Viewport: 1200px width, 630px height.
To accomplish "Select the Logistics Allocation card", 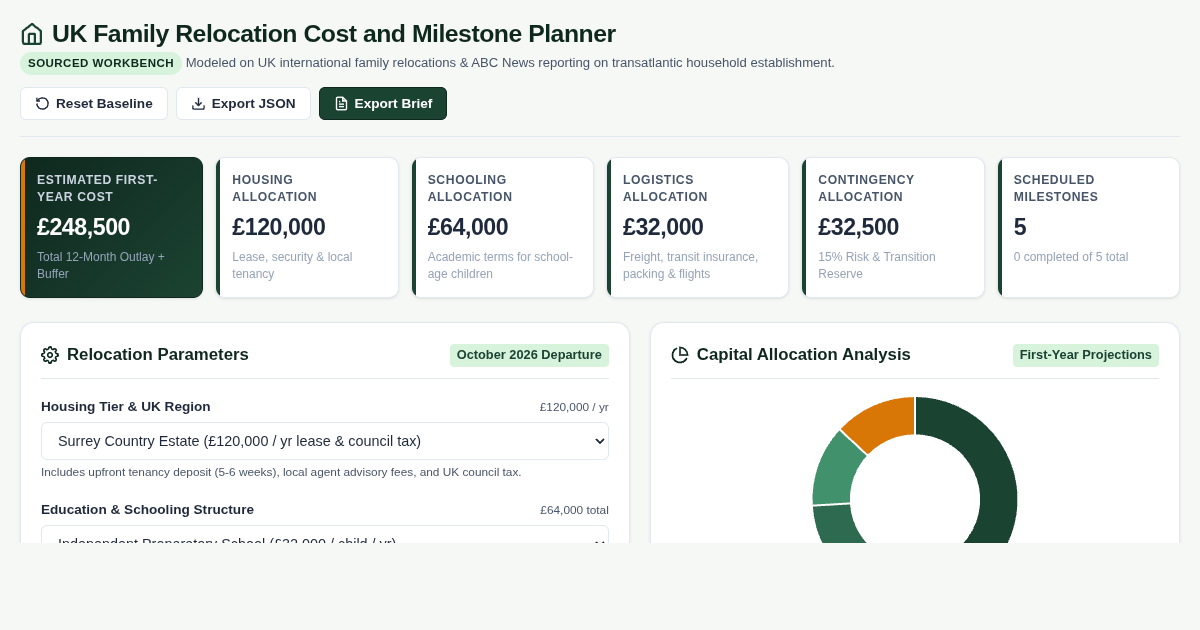I will point(698,227).
